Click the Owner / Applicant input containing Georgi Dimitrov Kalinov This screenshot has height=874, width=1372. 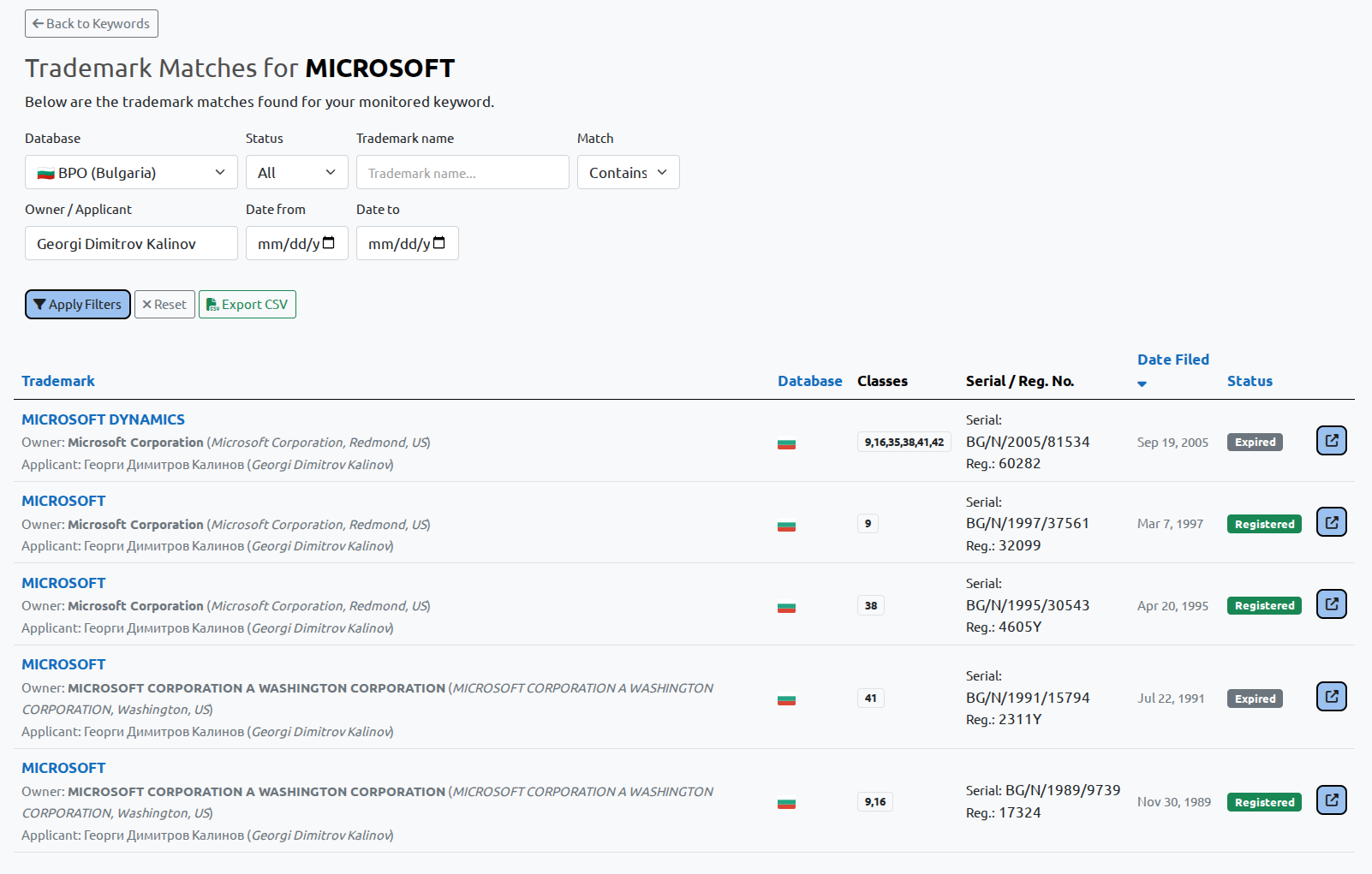[x=130, y=243]
